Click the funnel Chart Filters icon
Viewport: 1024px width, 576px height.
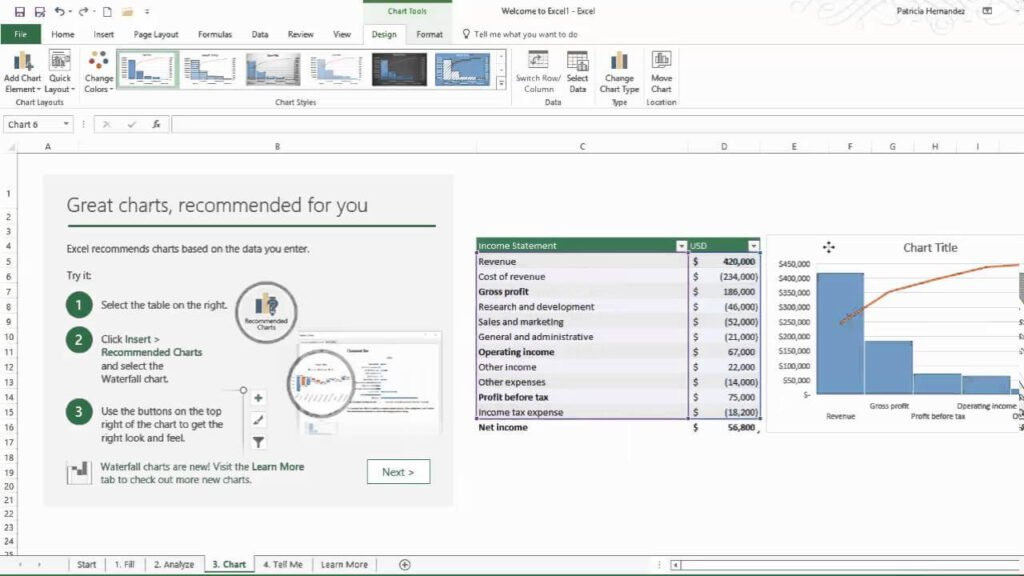259,442
